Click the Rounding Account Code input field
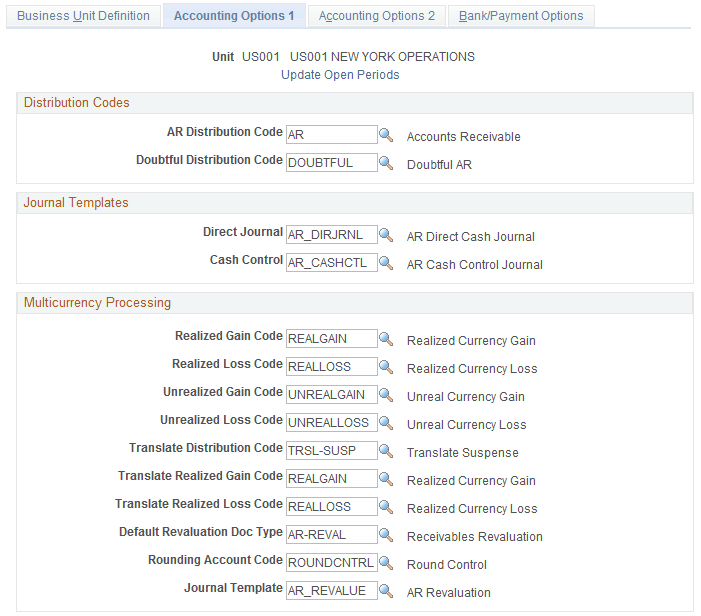 pyautogui.click(x=332, y=563)
